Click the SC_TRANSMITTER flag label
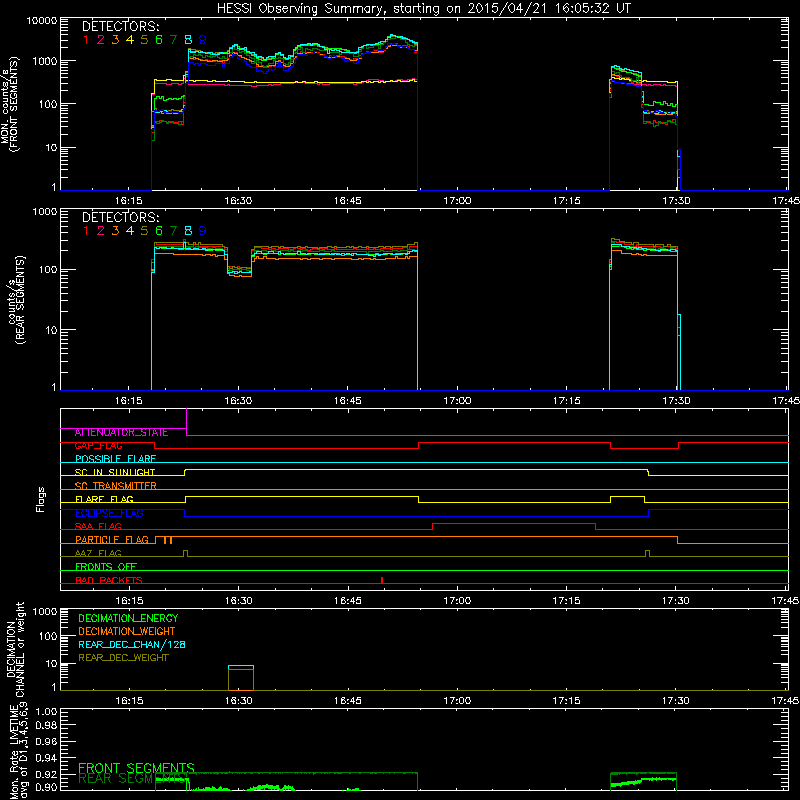This screenshot has width=800, height=800. (x=115, y=486)
